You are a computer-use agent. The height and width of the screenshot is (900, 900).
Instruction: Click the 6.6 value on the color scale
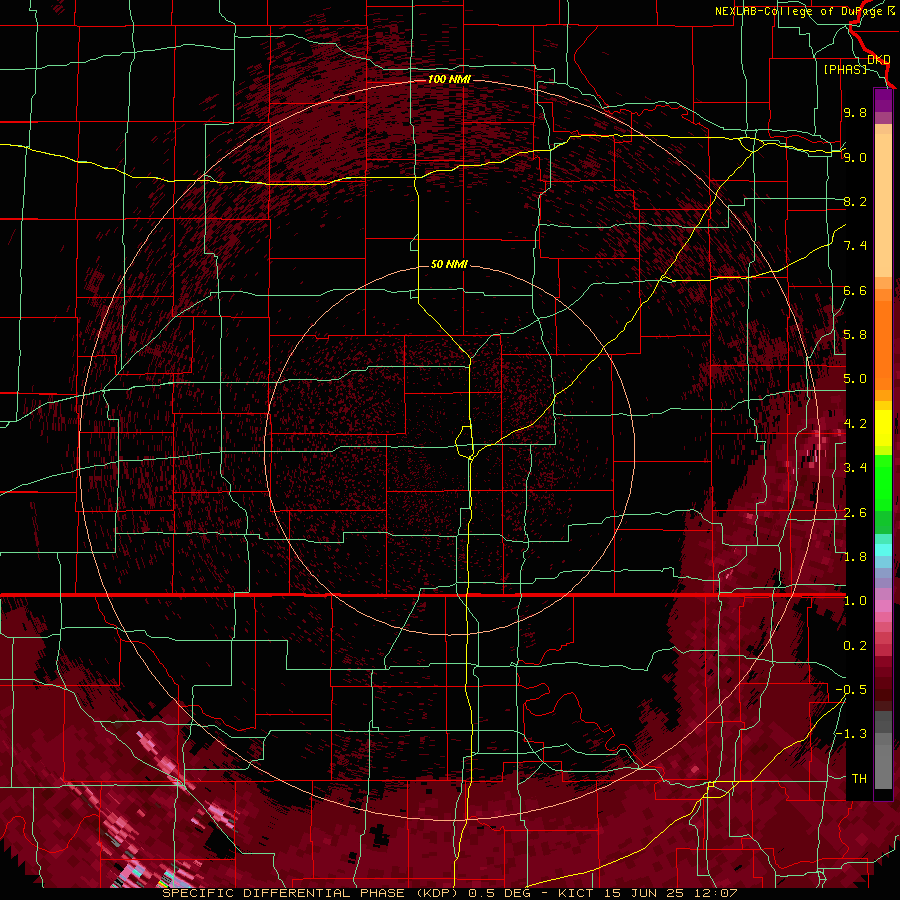click(855, 290)
